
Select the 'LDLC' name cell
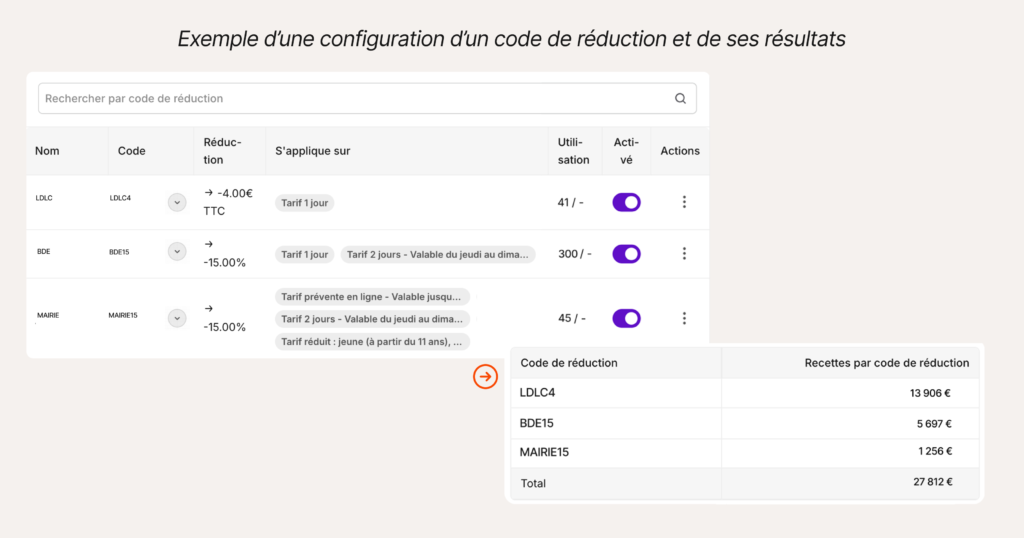pyautogui.click(x=44, y=198)
